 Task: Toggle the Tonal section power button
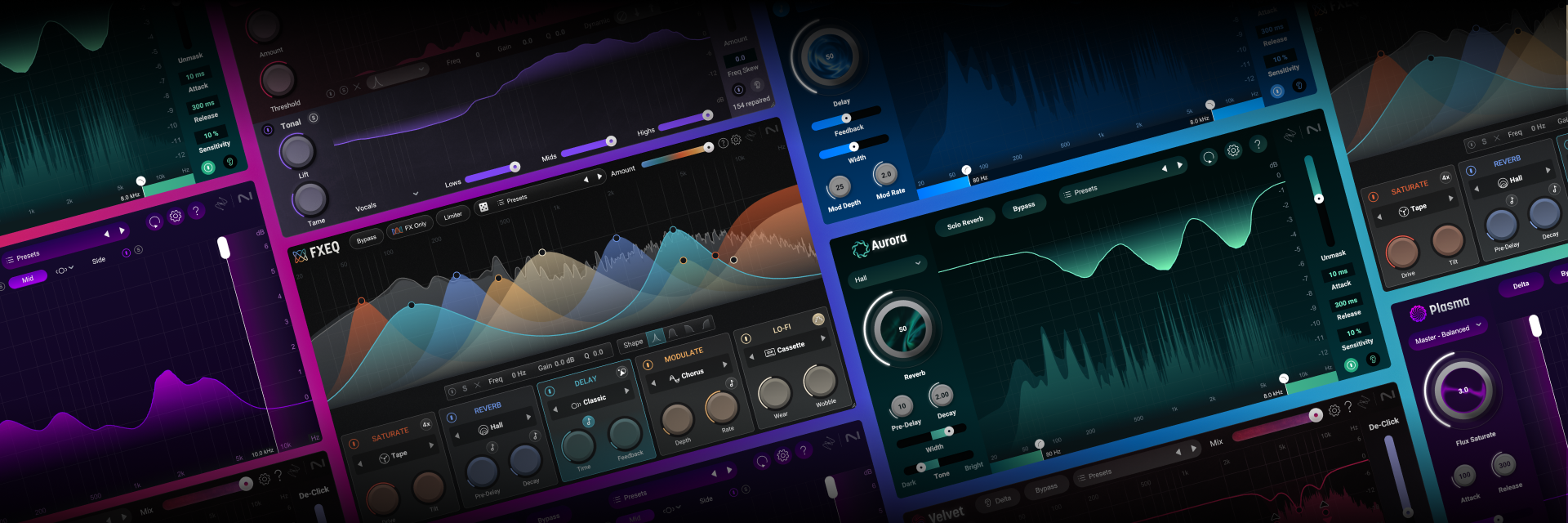click(x=267, y=129)
